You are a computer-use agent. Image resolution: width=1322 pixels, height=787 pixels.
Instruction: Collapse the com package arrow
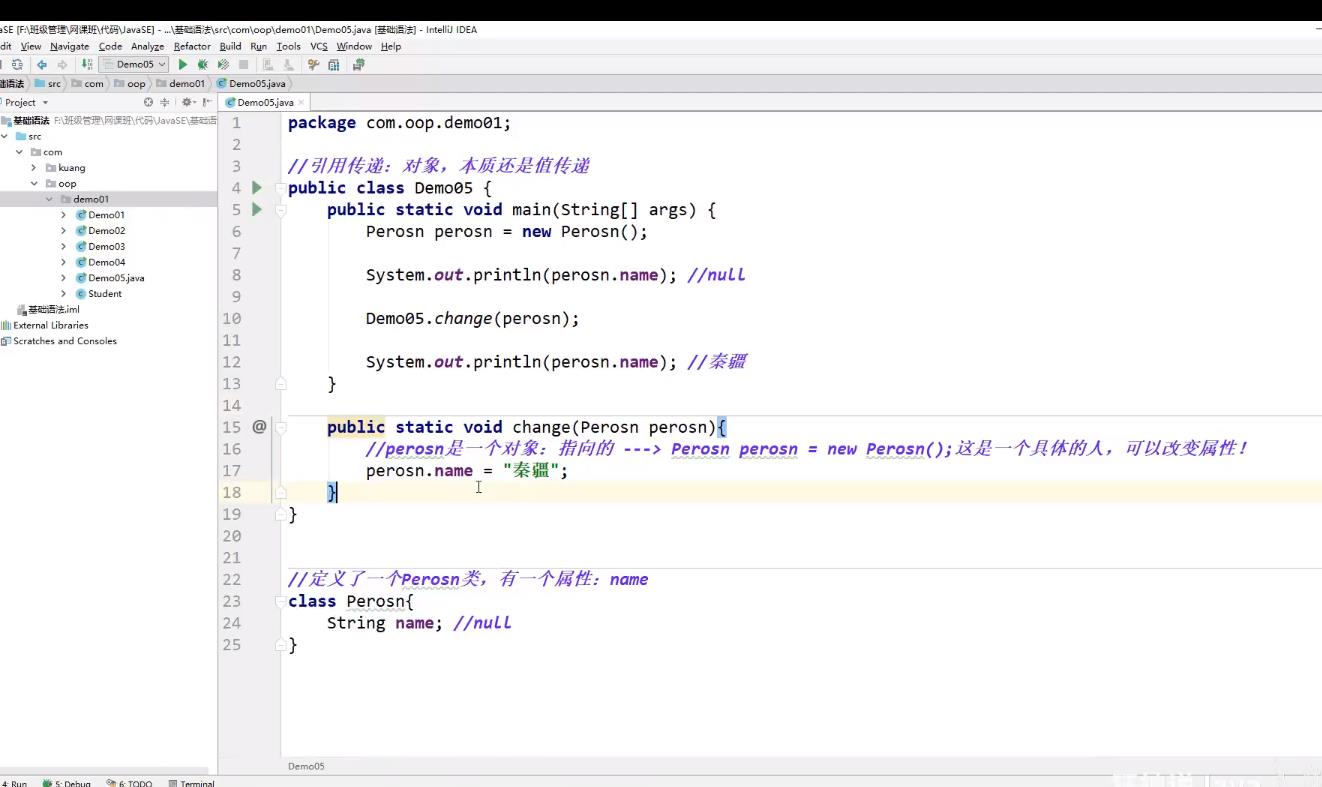click(x=19, y=152)
